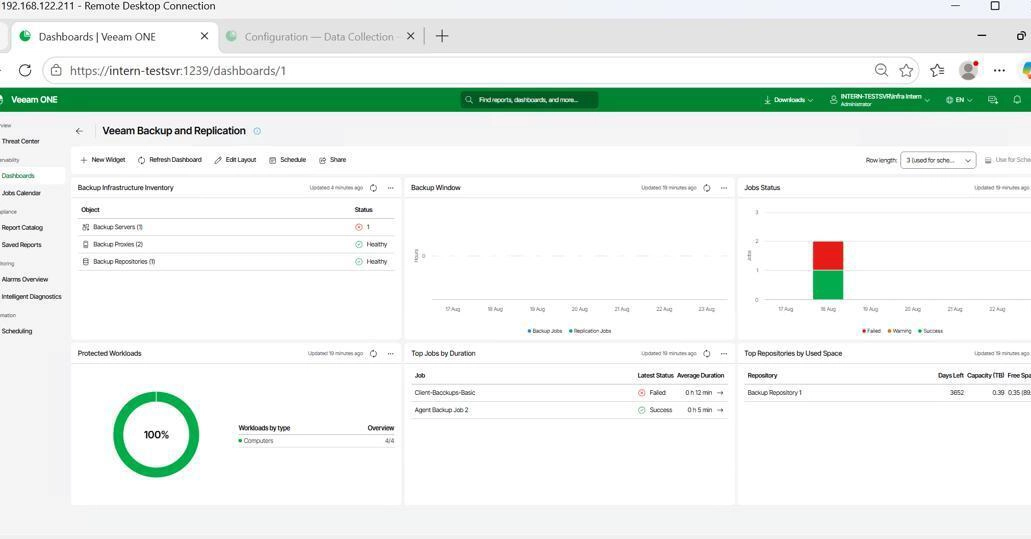
Task: Open Report Catalog in sidebar
Action: [22, 227]
